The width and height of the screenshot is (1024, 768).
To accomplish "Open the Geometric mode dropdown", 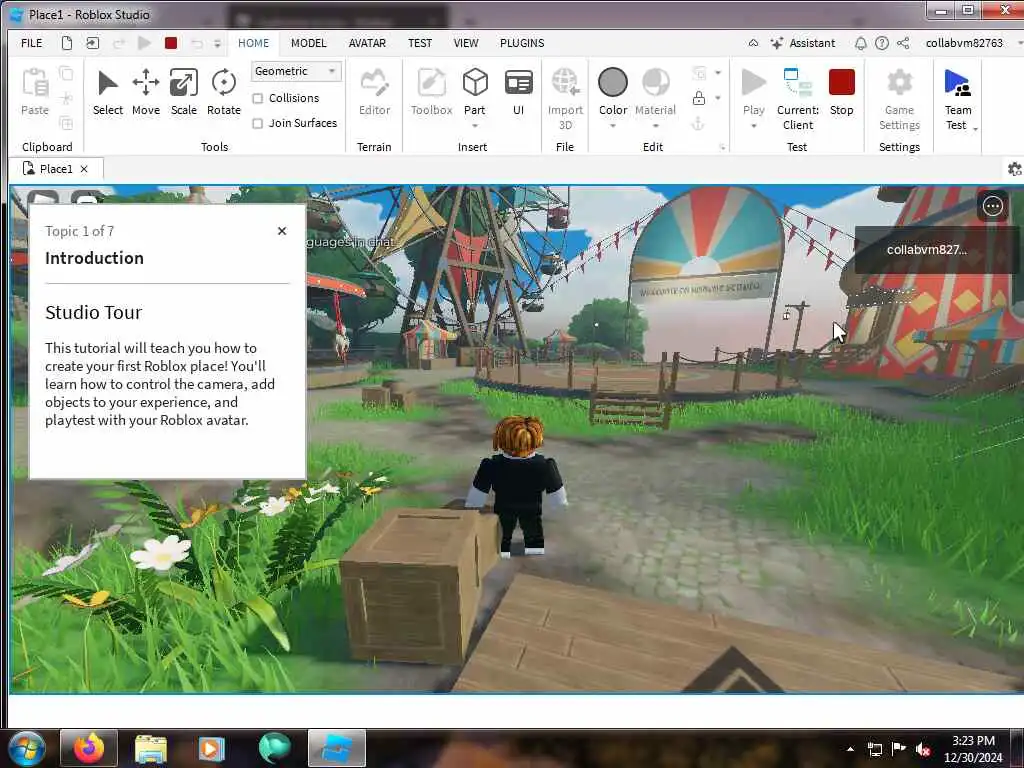I will (296, 71).
